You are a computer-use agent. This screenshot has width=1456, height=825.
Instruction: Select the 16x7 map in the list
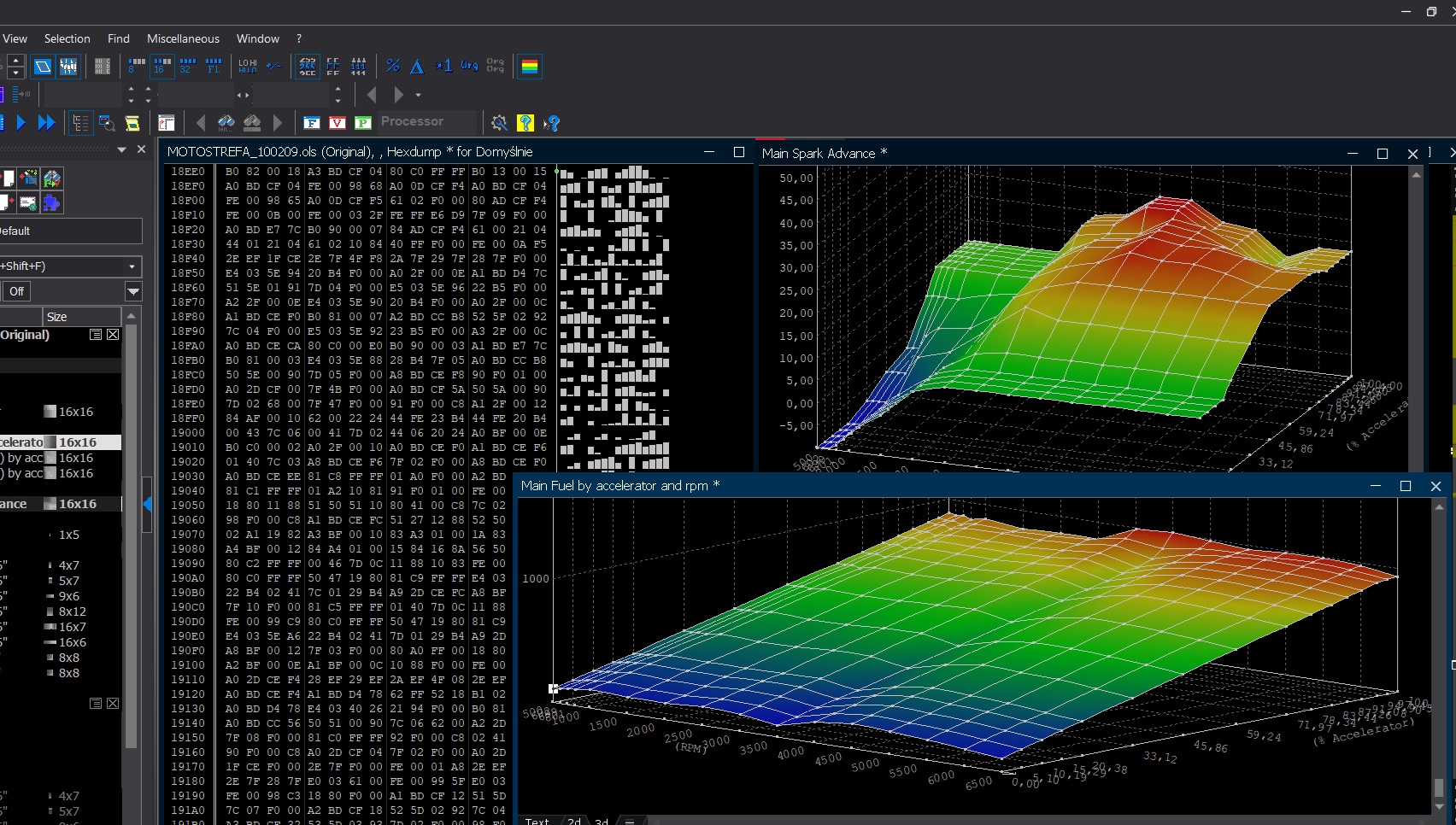click(x=72, y=627)
